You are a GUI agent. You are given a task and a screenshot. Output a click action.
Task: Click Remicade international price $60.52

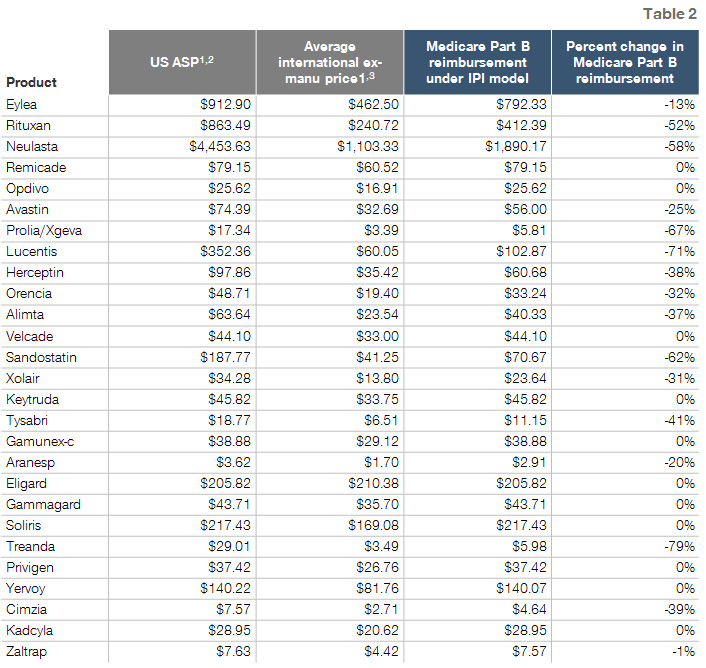click(377, 167)
